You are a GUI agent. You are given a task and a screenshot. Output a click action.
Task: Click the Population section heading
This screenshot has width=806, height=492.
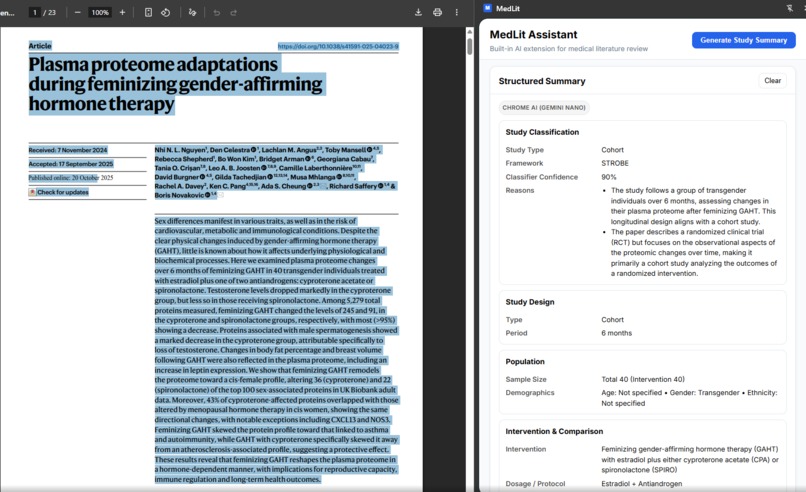(525, 361)
